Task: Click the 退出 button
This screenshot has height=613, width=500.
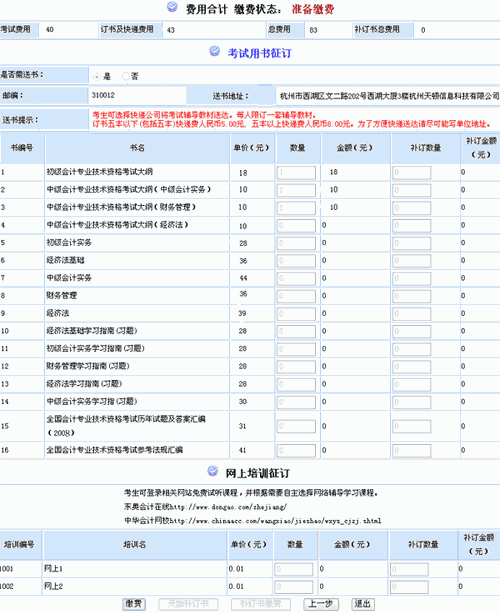Action: 362,604
